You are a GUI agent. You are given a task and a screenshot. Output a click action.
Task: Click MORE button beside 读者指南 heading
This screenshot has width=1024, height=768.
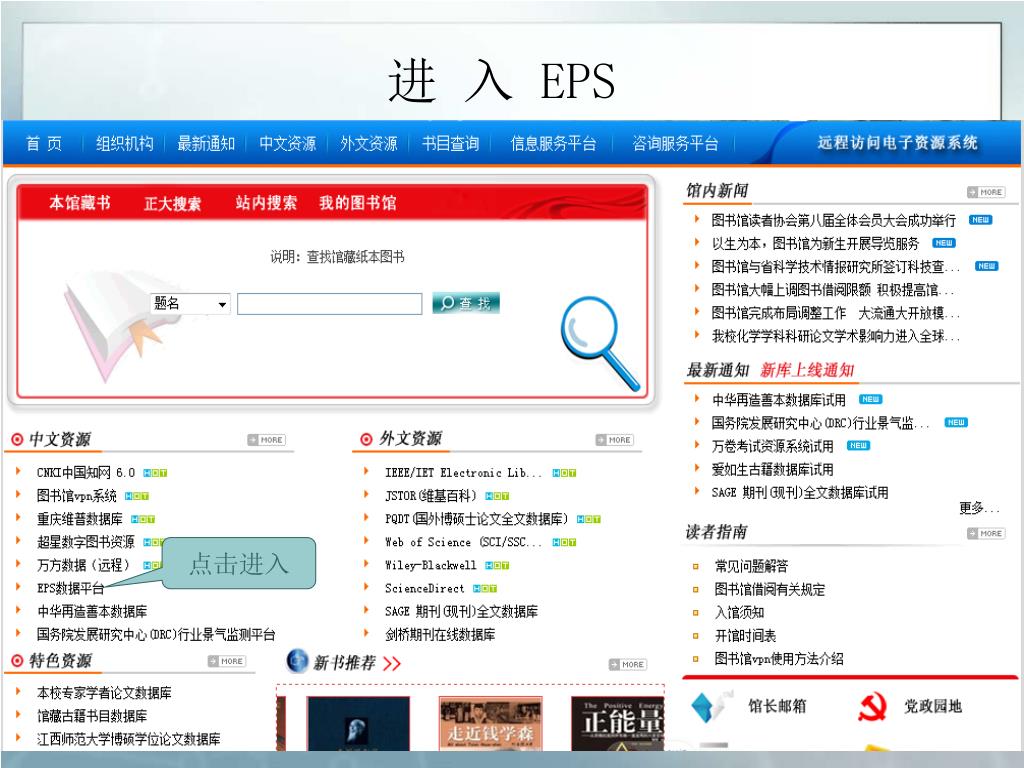[986, 534]
